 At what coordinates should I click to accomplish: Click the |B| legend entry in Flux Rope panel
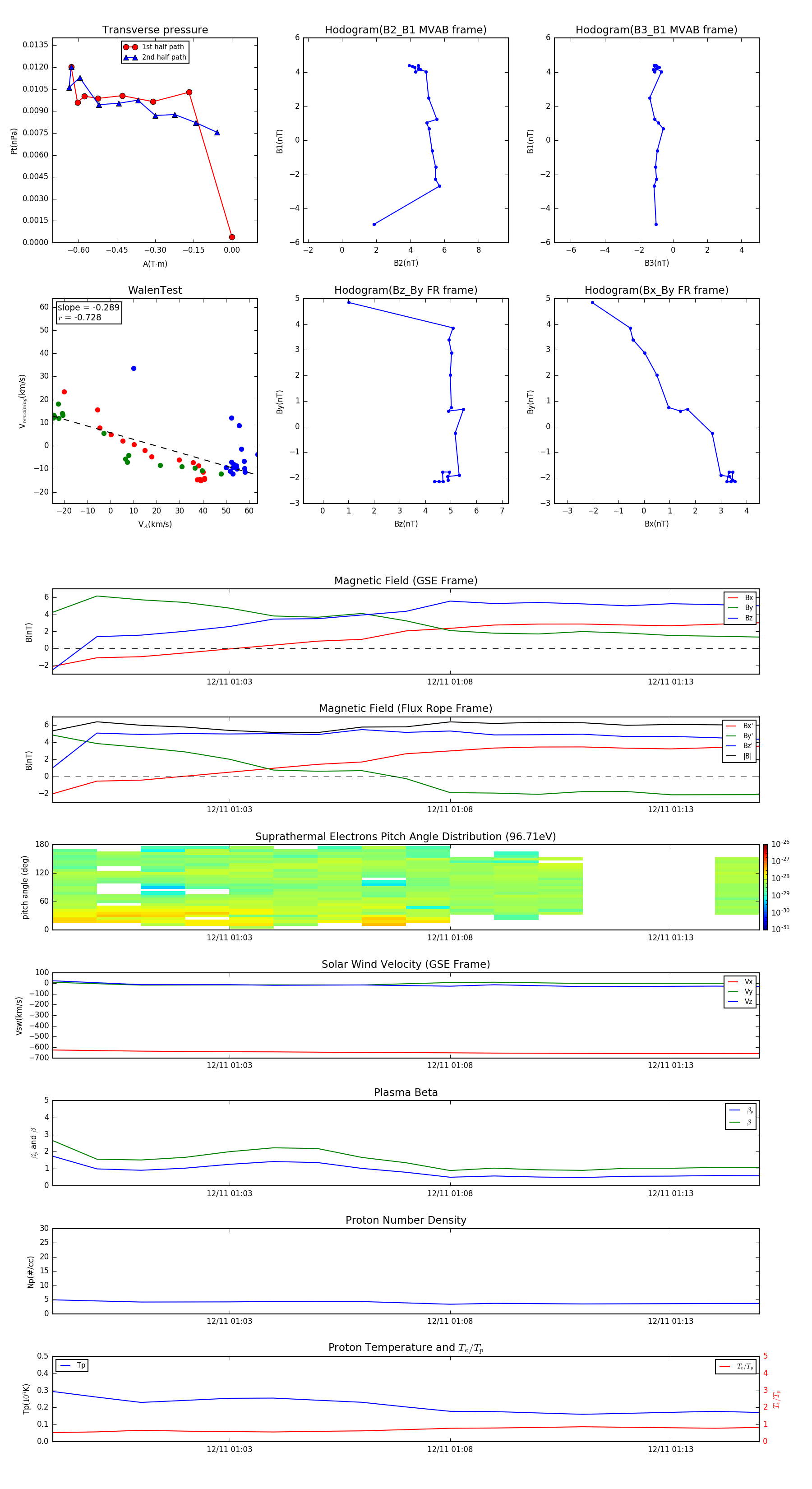tap(739, 757)
